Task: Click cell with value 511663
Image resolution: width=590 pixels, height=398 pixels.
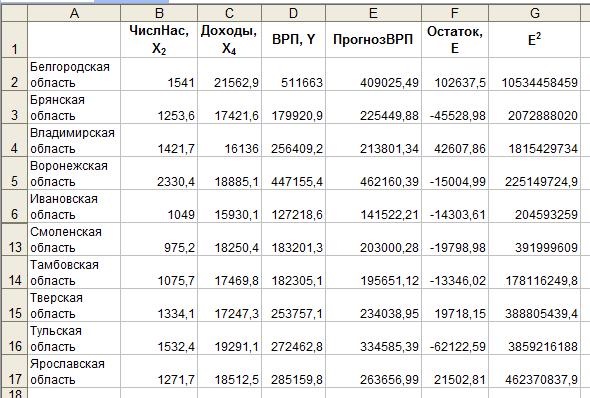Action: point(293,74)
